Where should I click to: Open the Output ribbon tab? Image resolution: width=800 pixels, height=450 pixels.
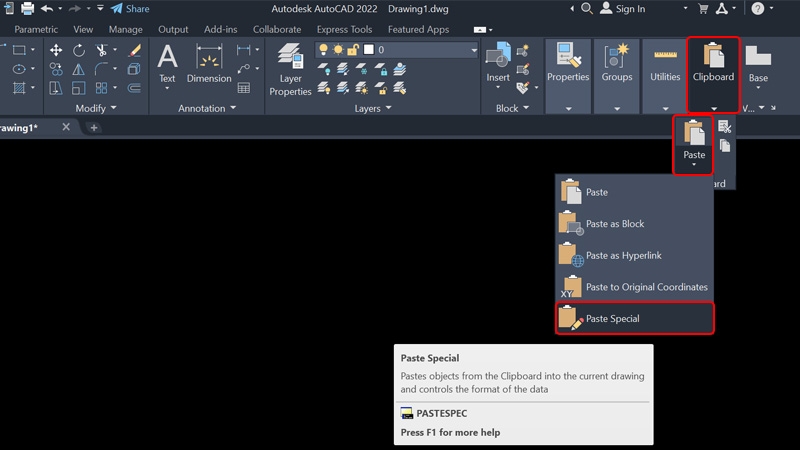173,30
